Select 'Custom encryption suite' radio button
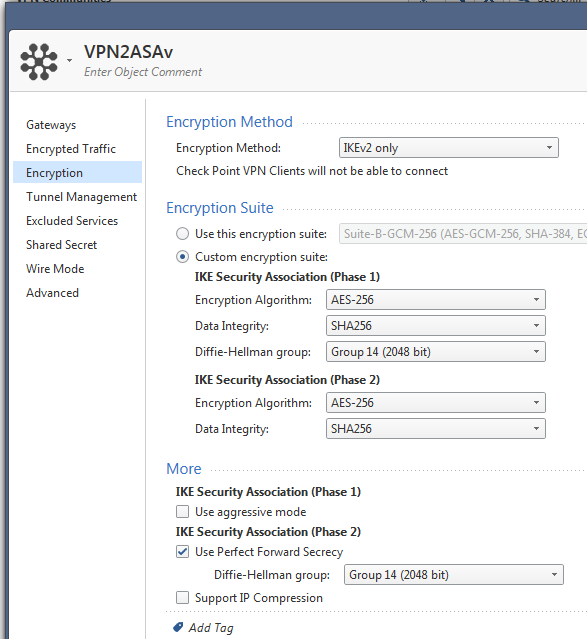The width and height of the screenshot is (587, 639). coord(182,257)
